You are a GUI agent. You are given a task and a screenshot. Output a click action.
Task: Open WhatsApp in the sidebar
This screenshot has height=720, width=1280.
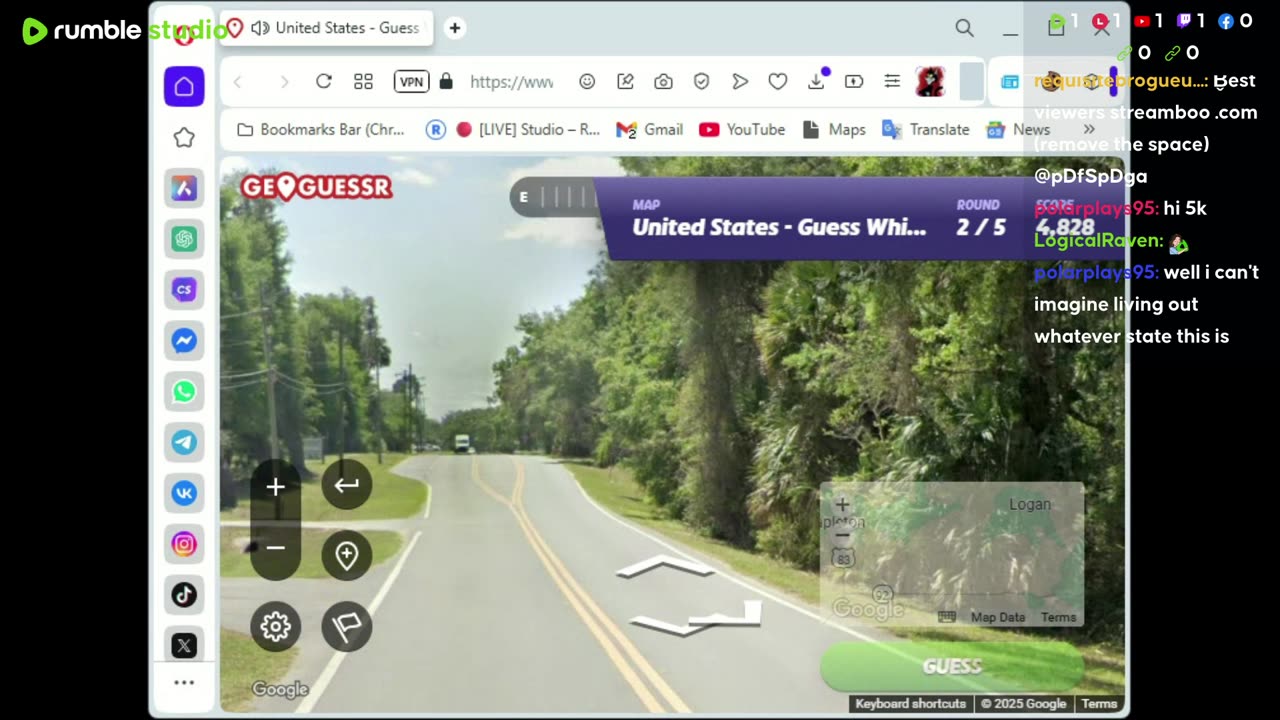pyautogui.click(x=184, y=392)
